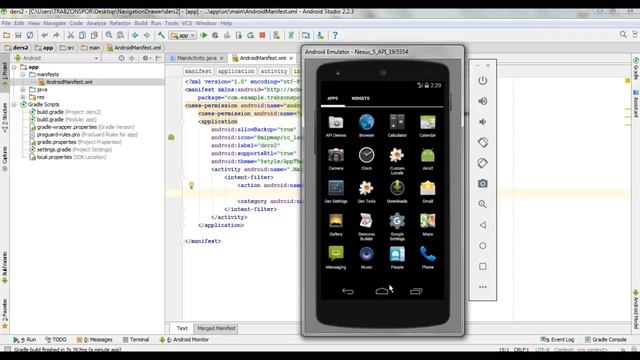The image size is (640, 360).
Task: Run the app with the green play icon
Action: tap(204, 36)
